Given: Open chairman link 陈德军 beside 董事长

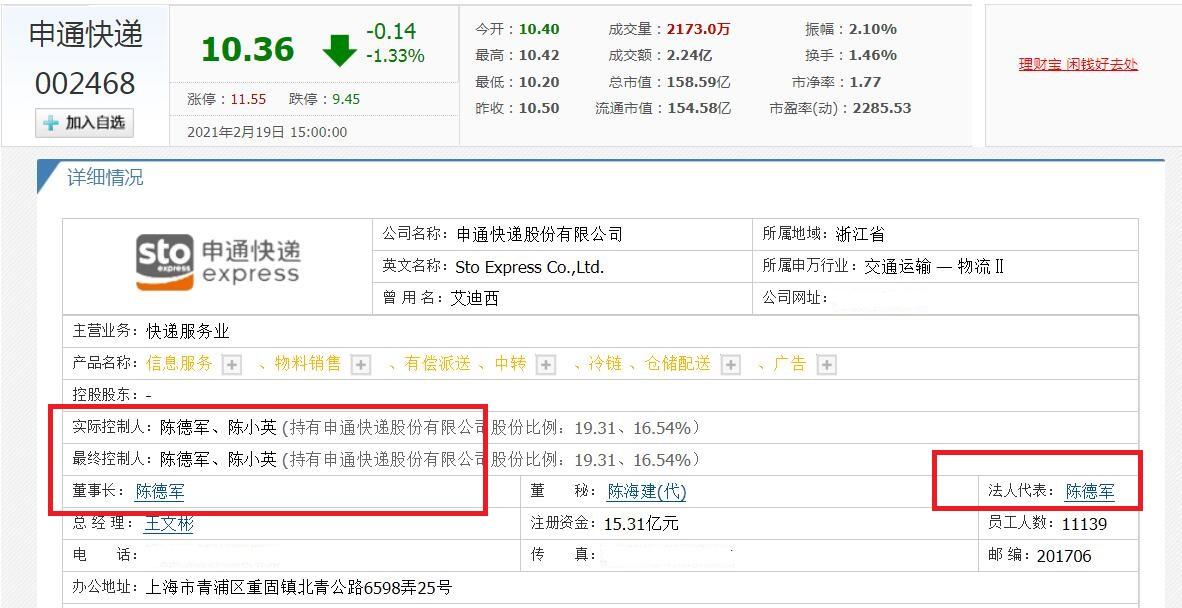Looking at the screenshot, I should point(160,492).
